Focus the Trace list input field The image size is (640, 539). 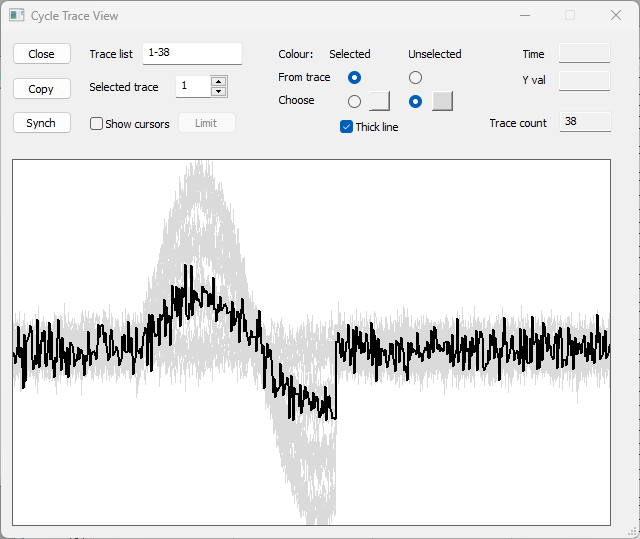tap(192, 53)
